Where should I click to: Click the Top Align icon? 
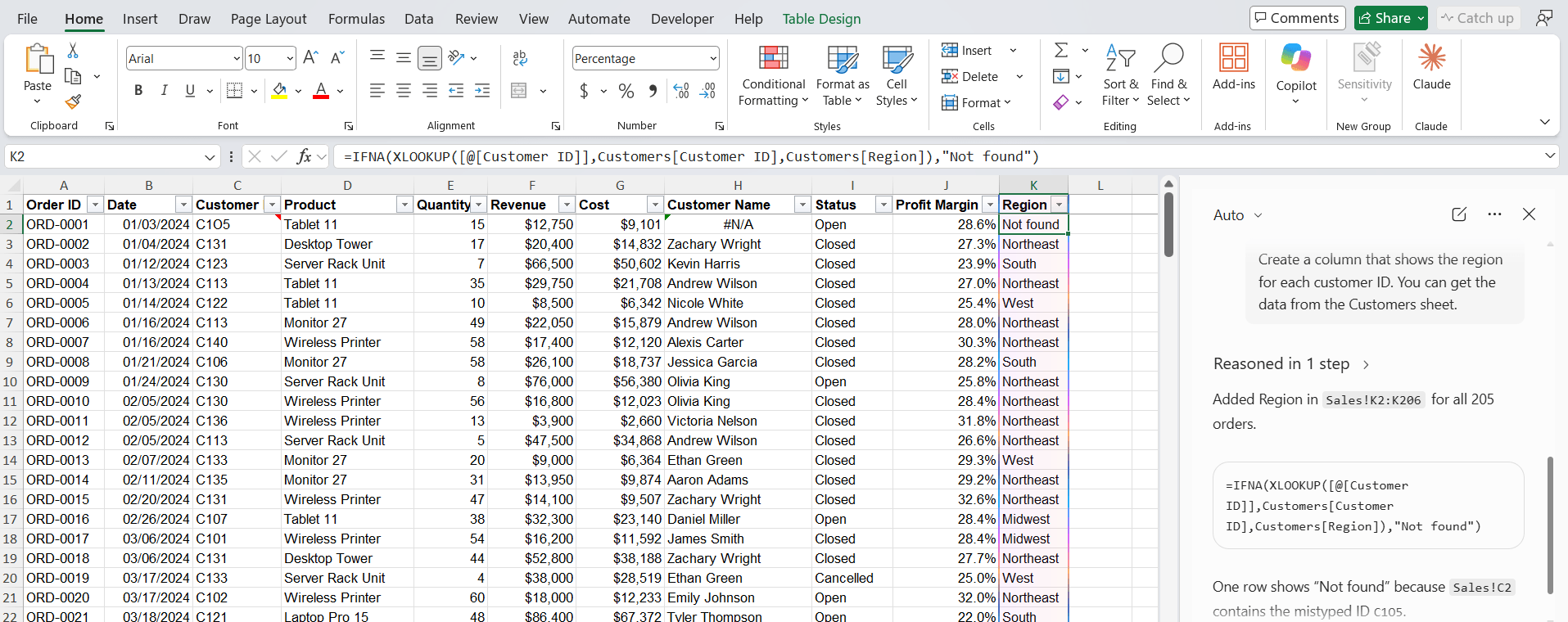pos(377,57)
